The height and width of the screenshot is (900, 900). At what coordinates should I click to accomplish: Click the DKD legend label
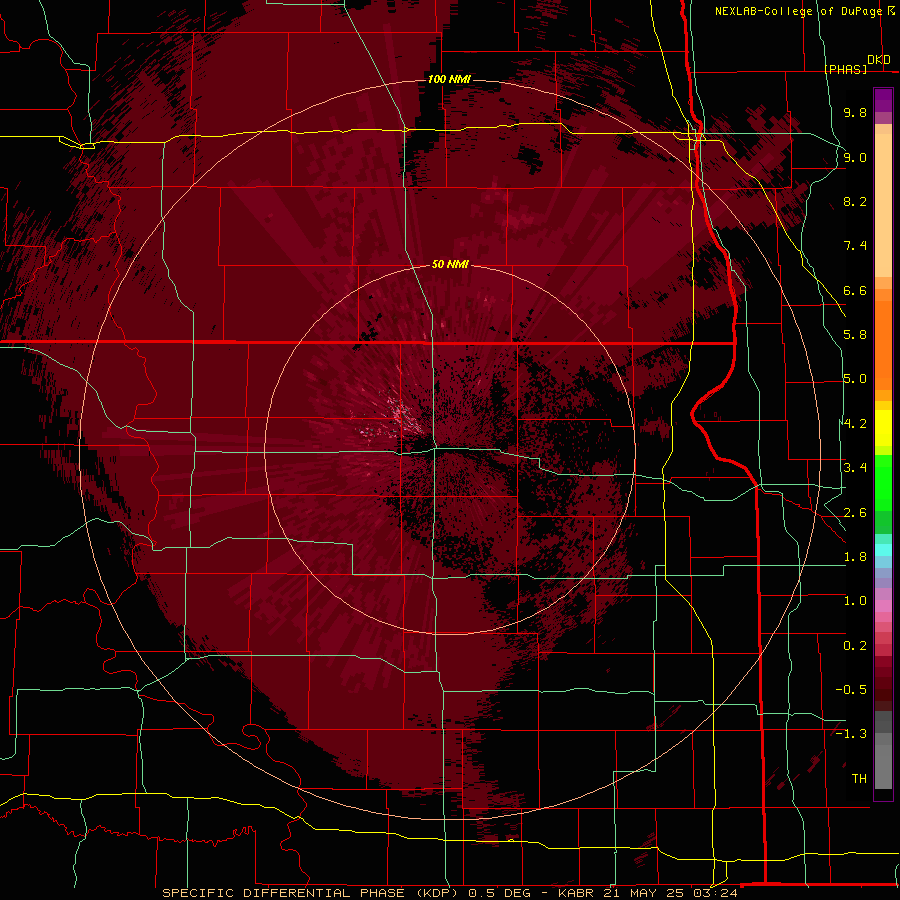878,60
